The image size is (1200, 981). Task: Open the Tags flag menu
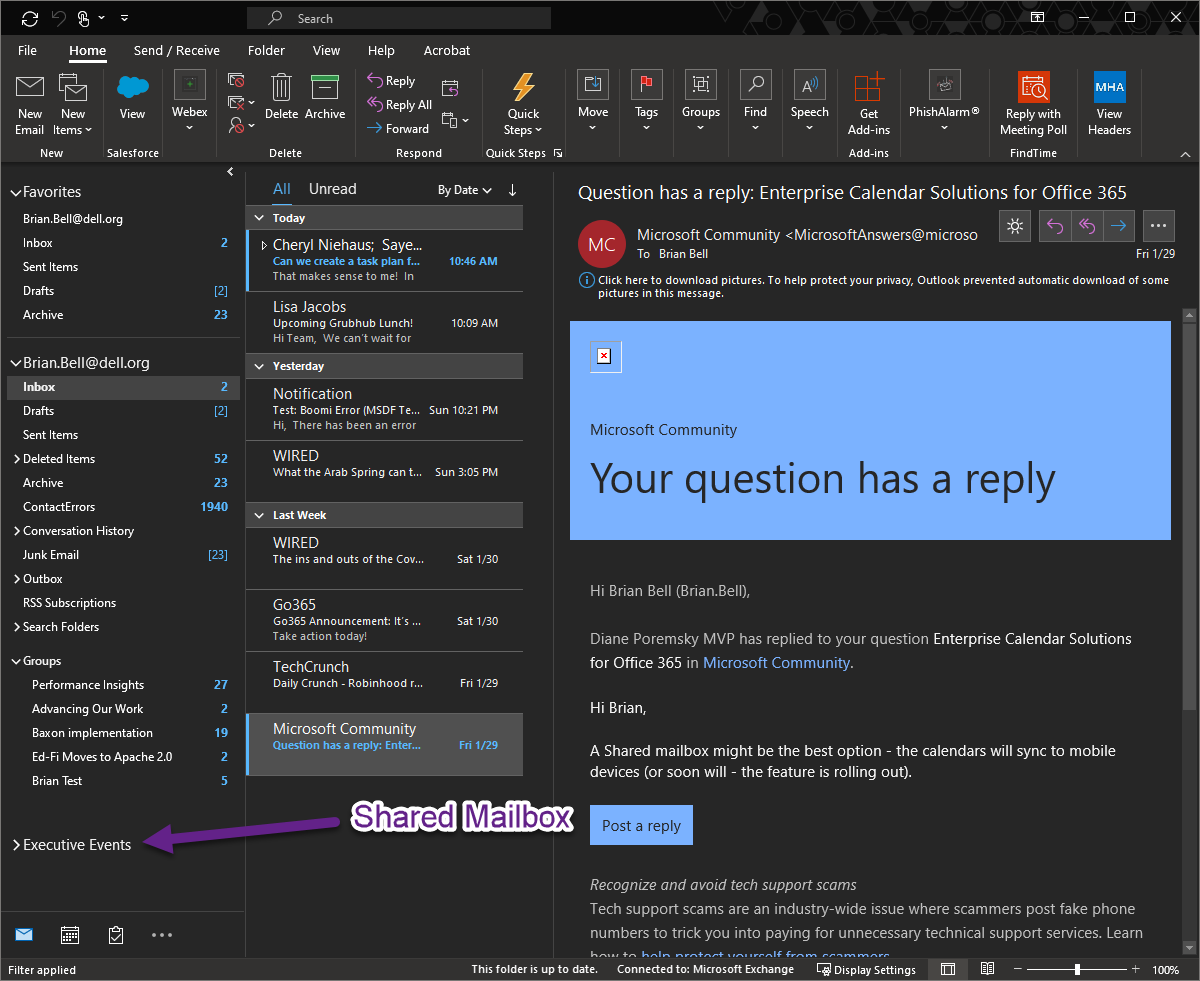pyautogui.click(x=646, y=103)
